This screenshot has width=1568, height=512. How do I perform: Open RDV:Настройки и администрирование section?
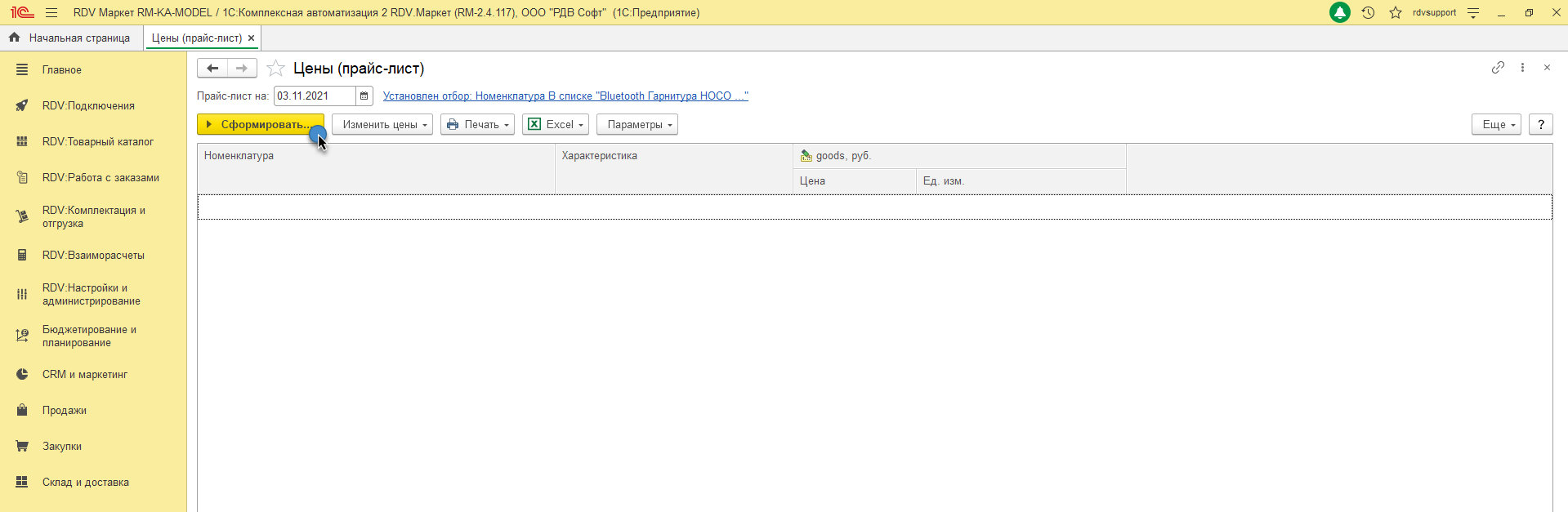[x=93, y=294]
